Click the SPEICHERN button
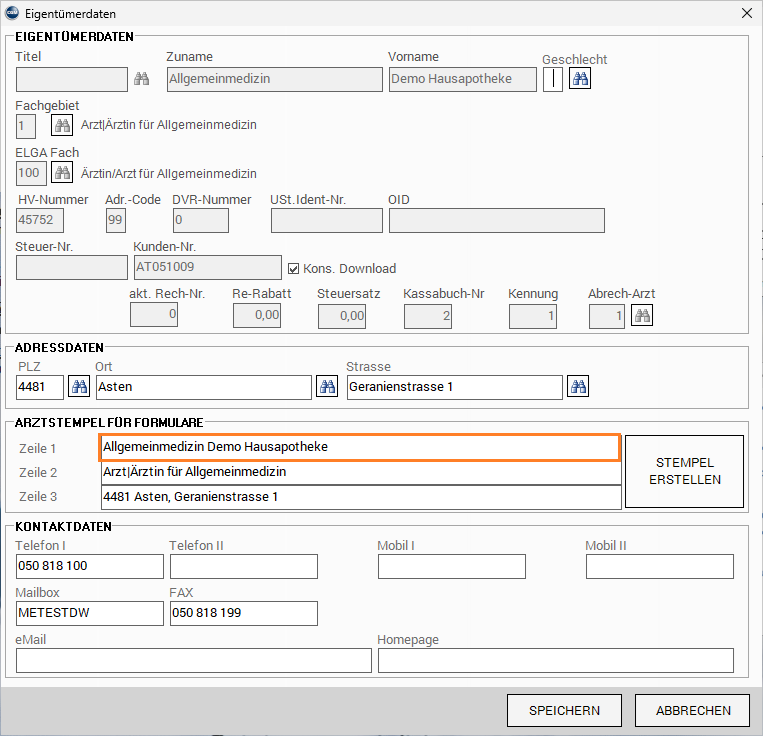The height and width of the screenshot is (736, 763). (565, 711)
